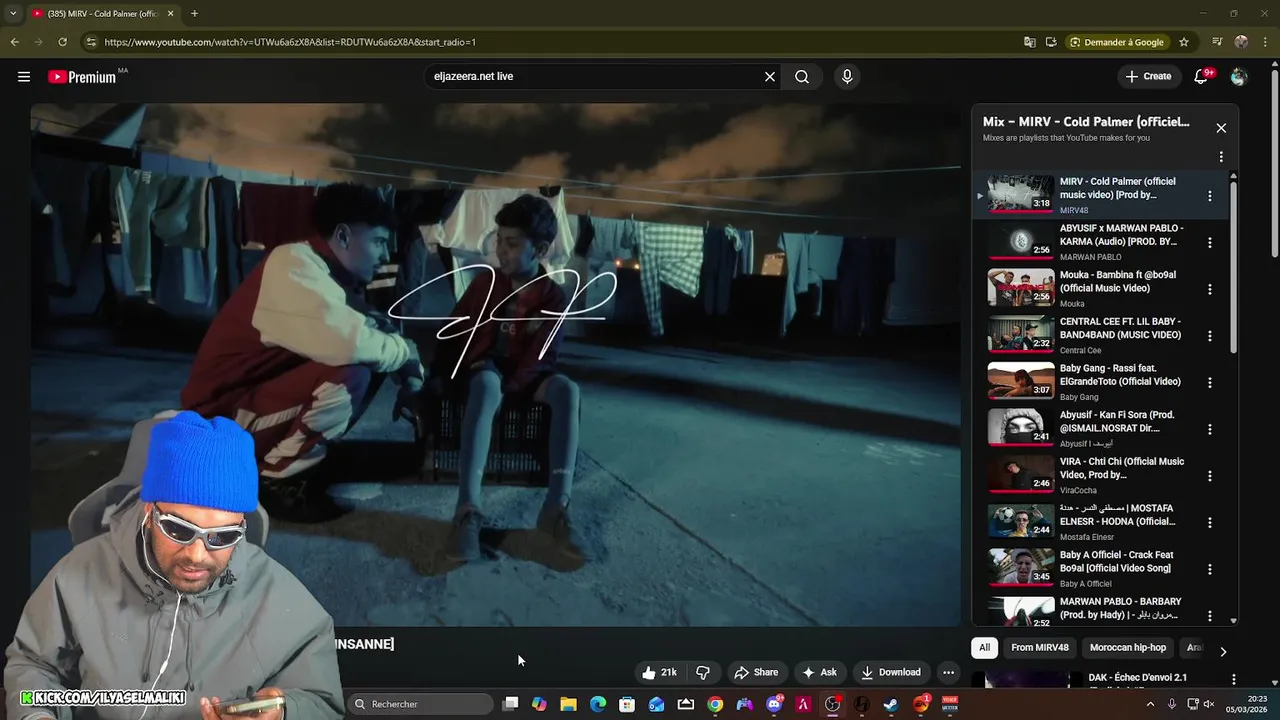The width and height of the screenshot is (1280, 720).
Task: Open Discord from the taskbar
Action: point(774,704)
